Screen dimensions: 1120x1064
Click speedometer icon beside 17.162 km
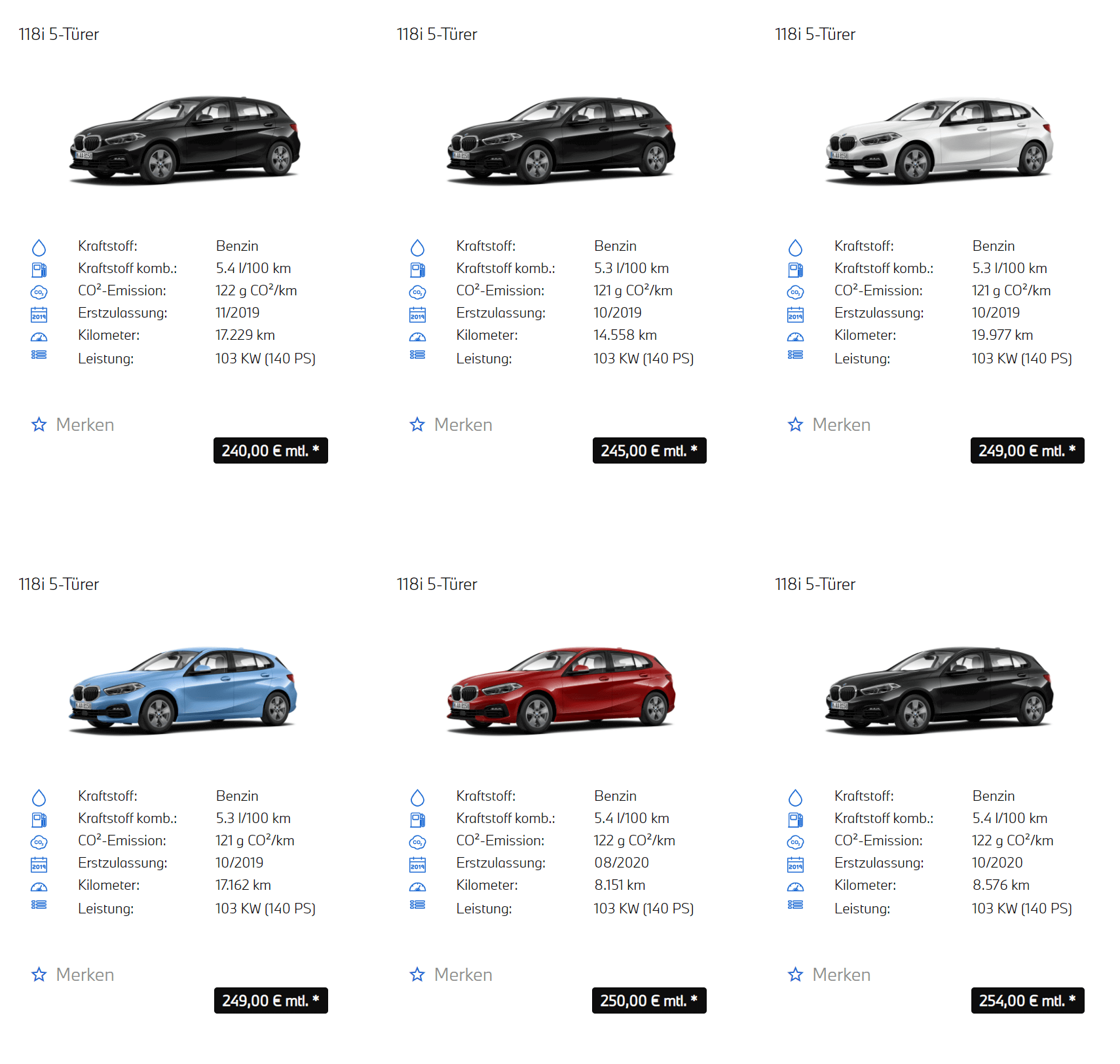(39, 887)
